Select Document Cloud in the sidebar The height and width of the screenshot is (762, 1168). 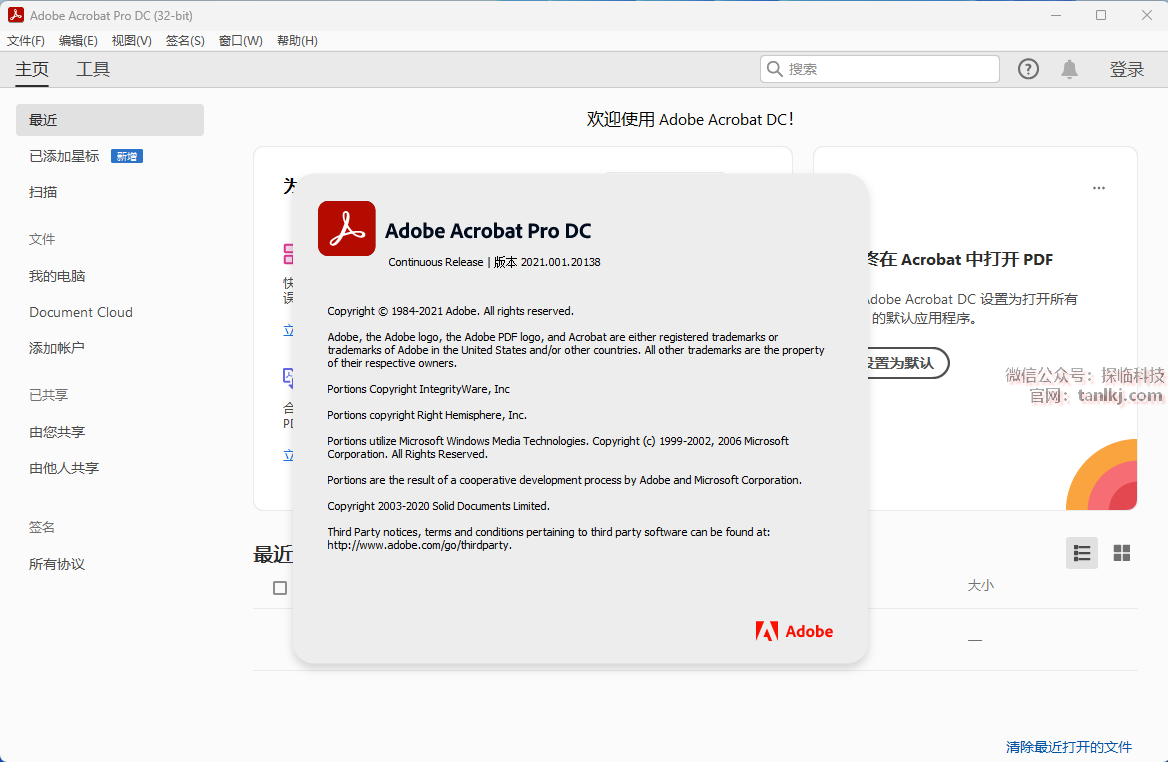pyautogui.click(x=81, y=312)
